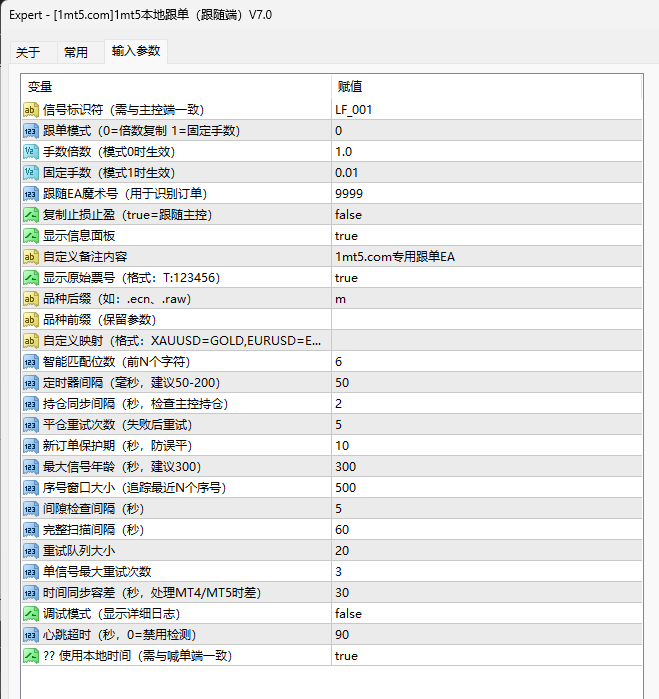The width and height of the screenshot is (659, 699).
Task: Toggle the true value of 显示信息面板
Action: [346, 236]
